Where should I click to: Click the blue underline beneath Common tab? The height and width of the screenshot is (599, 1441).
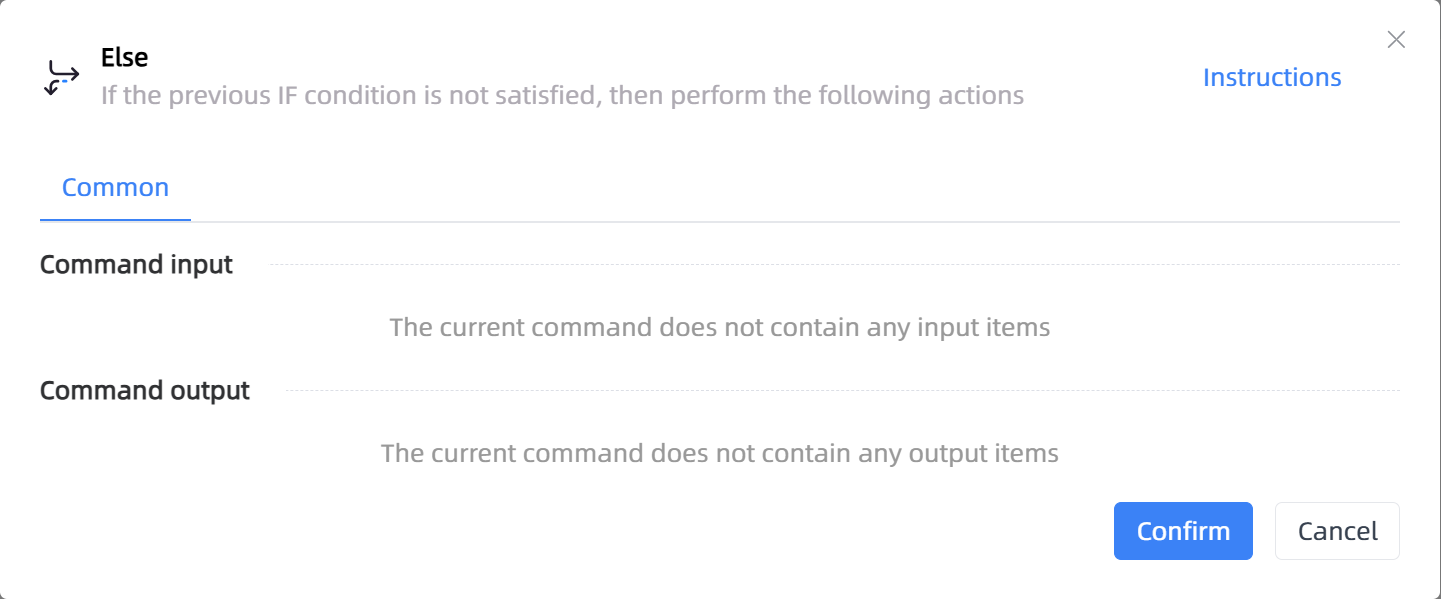point(115,220)
